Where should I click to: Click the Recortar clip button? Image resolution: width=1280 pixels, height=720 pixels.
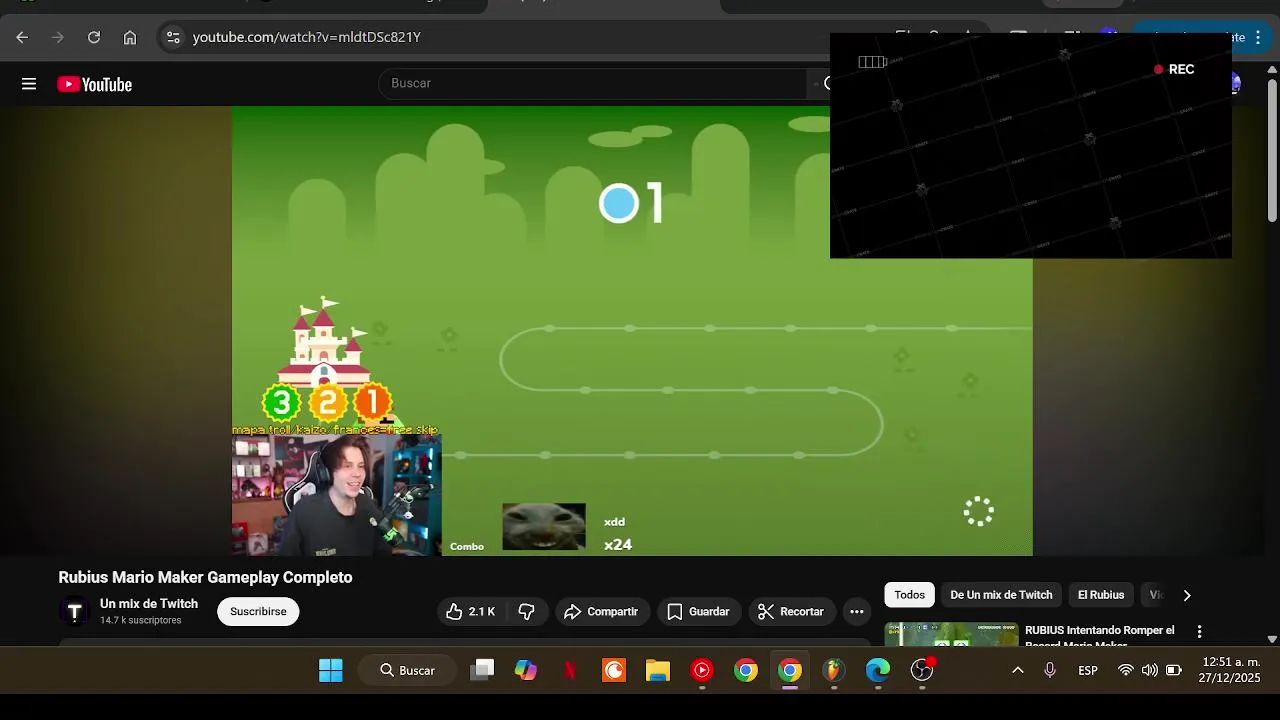click(x=791, y=611)
